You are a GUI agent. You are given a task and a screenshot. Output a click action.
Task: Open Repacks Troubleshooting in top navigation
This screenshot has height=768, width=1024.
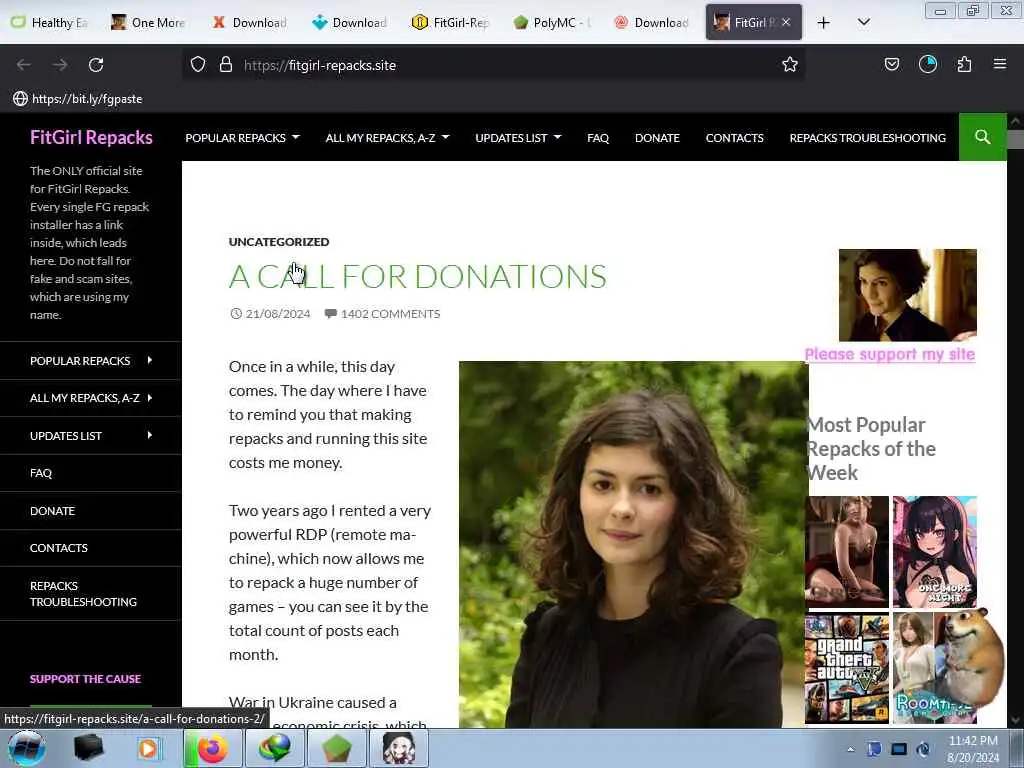[867, 138]
